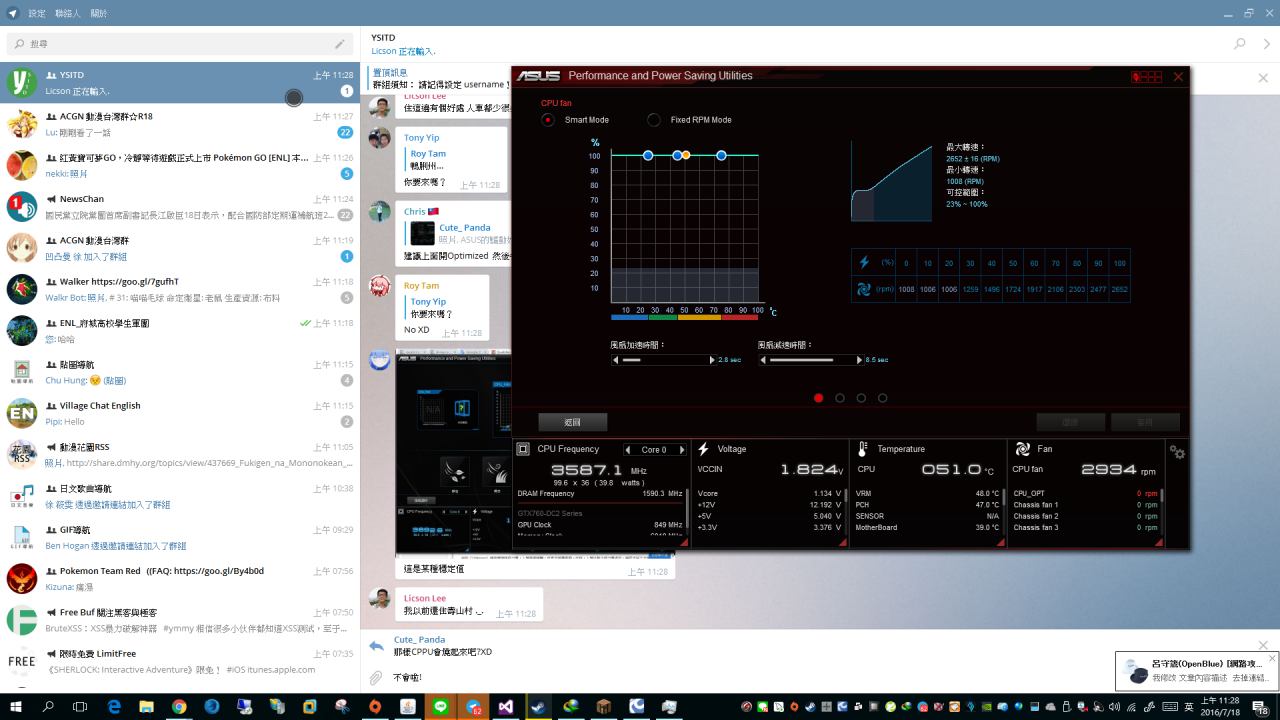Click next-core right arrow beside Core 0
Viewport: 1280px width, 720px height.
click(x=682, y=450)
